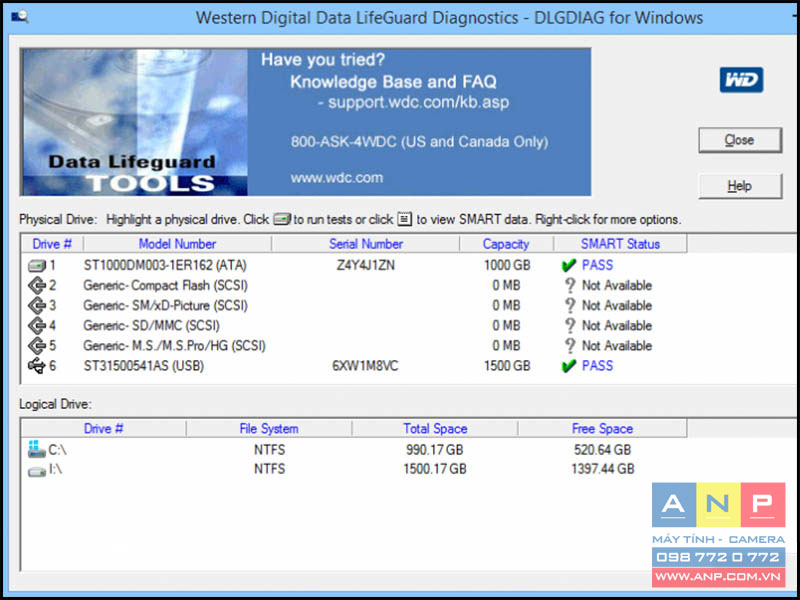The width and height of the screenshot is (800, 600).
Task: Select the Generic- Compact Flash (SCSI) drive
Action: pyautogui.click(x=165, y=286)
